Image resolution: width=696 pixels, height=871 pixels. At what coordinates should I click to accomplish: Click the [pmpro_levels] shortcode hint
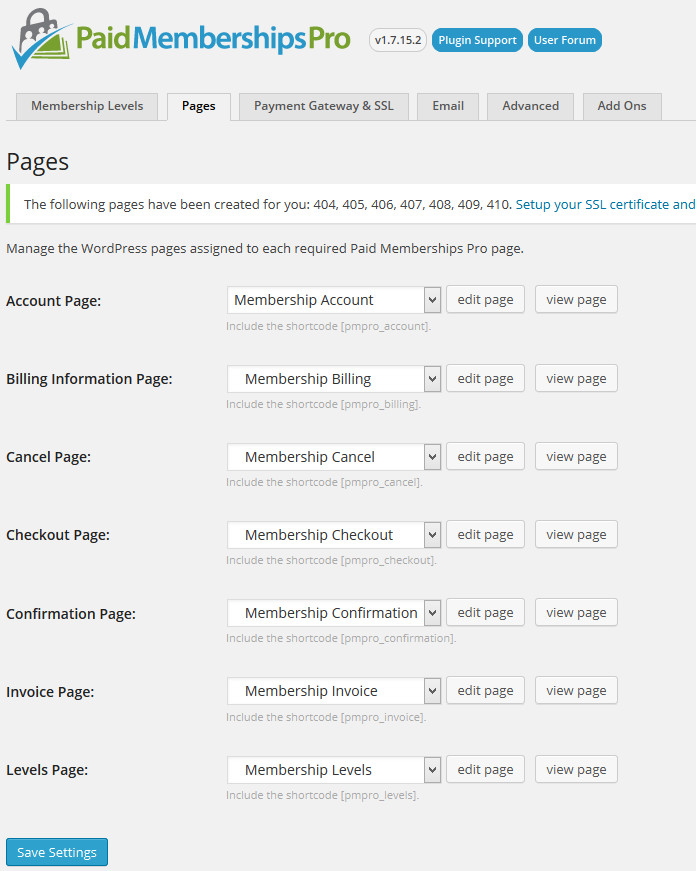(x=322, y=795)
